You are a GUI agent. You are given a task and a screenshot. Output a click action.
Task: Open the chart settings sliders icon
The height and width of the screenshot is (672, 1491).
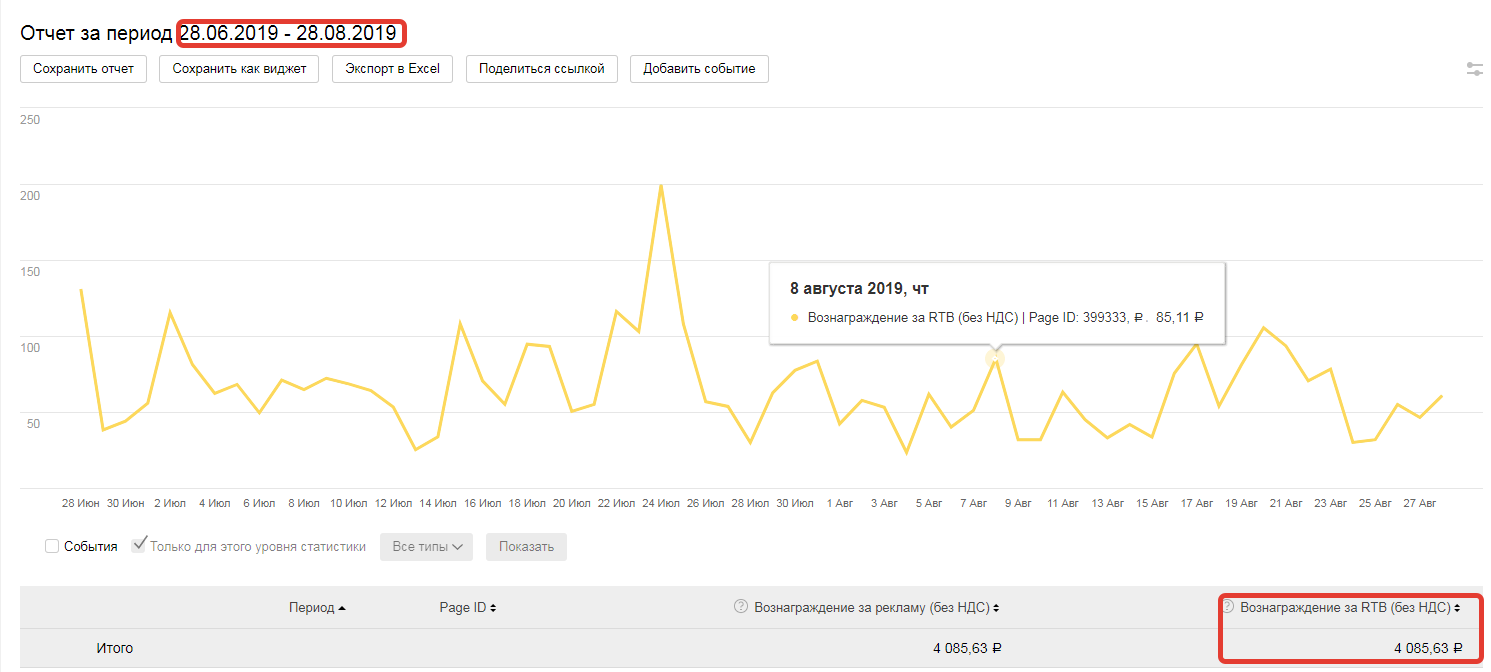1474,69
